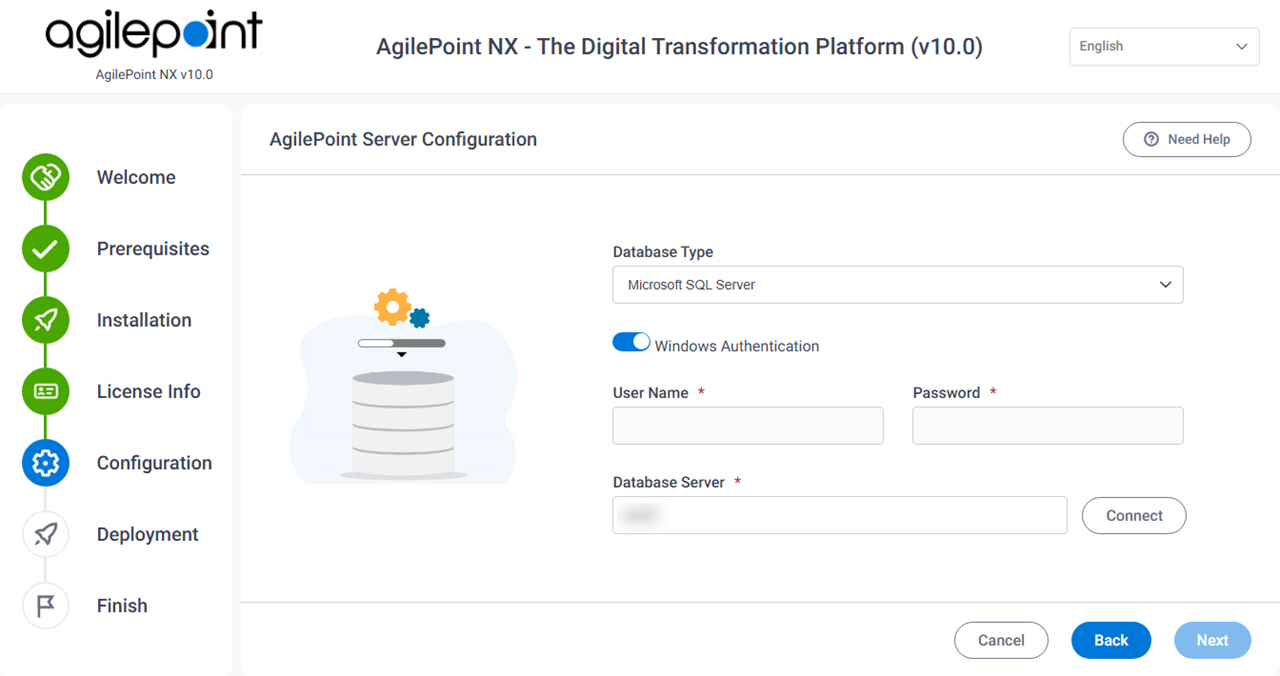Click the Finish flag step icon
The width and height of the screenshot is (1280, 676).
coord(45,606)
